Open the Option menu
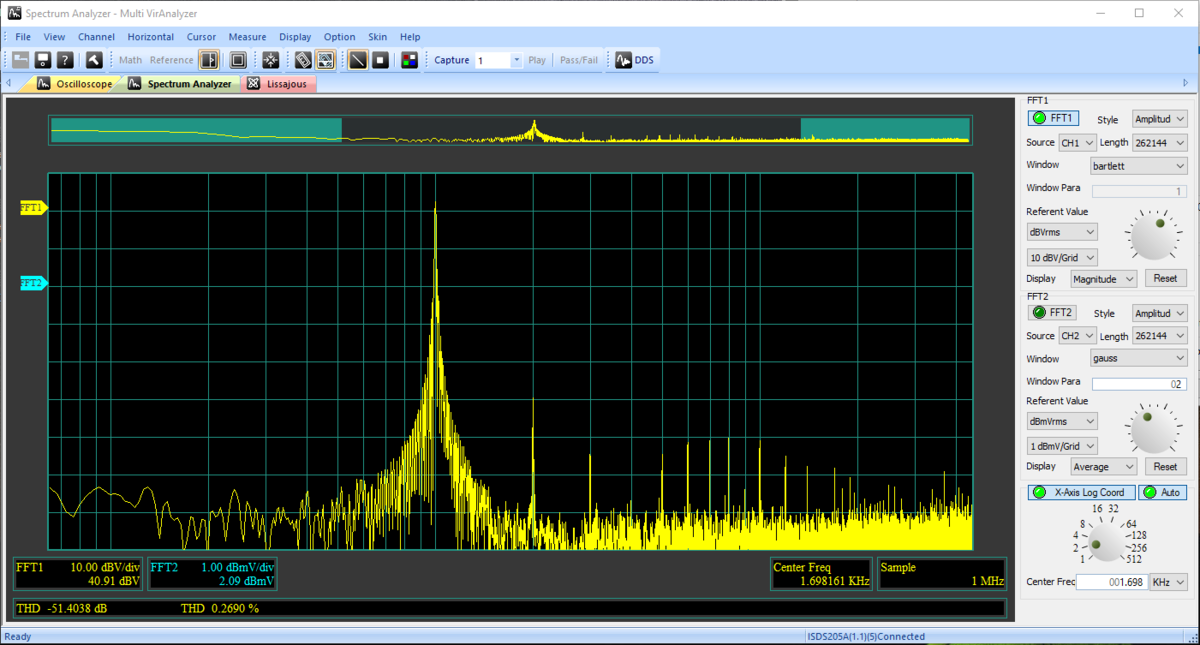The image size is (1200, 645). click(x=340, y=37)
